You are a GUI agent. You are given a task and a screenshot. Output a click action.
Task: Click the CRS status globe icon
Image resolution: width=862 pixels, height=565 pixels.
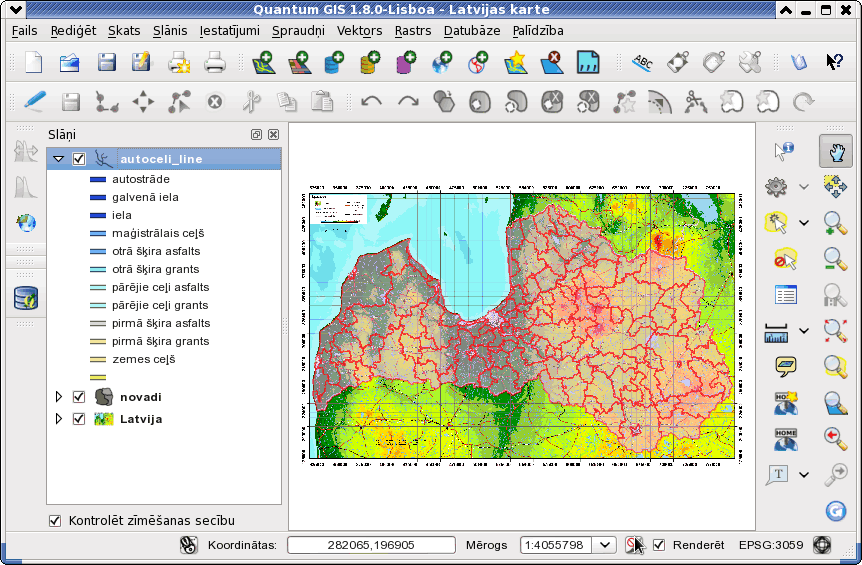point(822,545)
